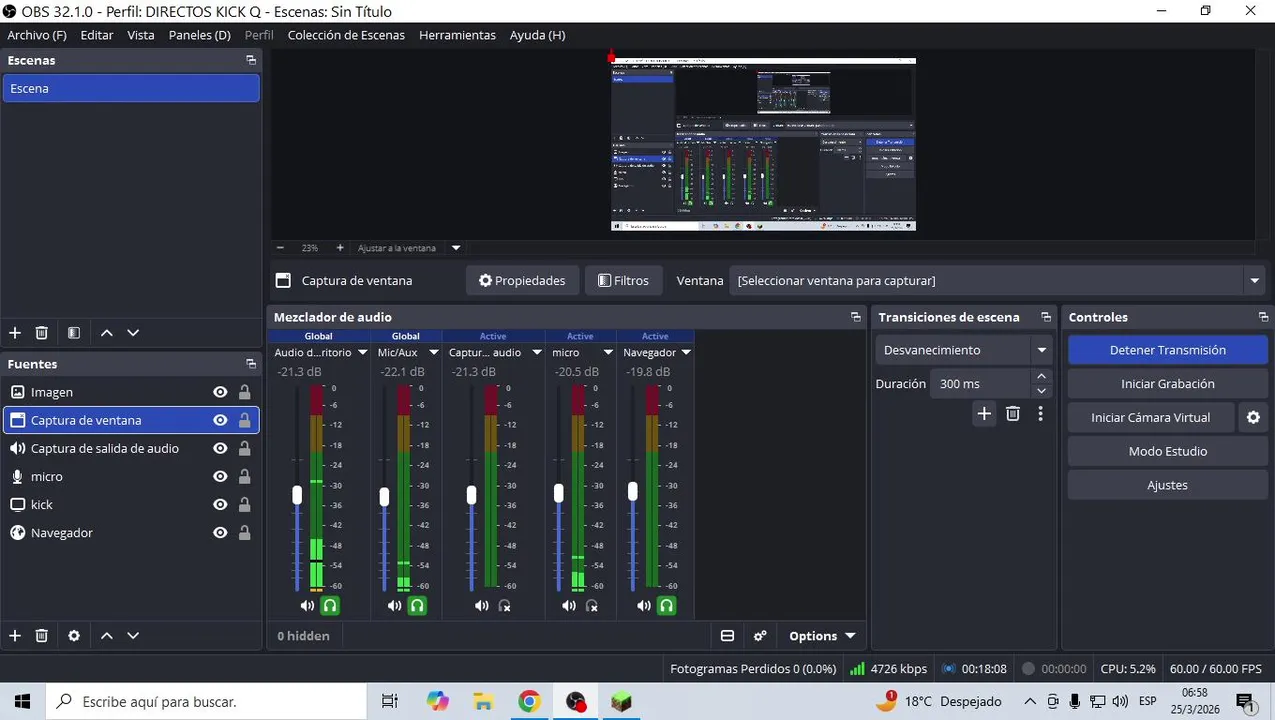The image size is (1275, 720).
Task: Zoom in the preview with plus icon
Action: 340,248
